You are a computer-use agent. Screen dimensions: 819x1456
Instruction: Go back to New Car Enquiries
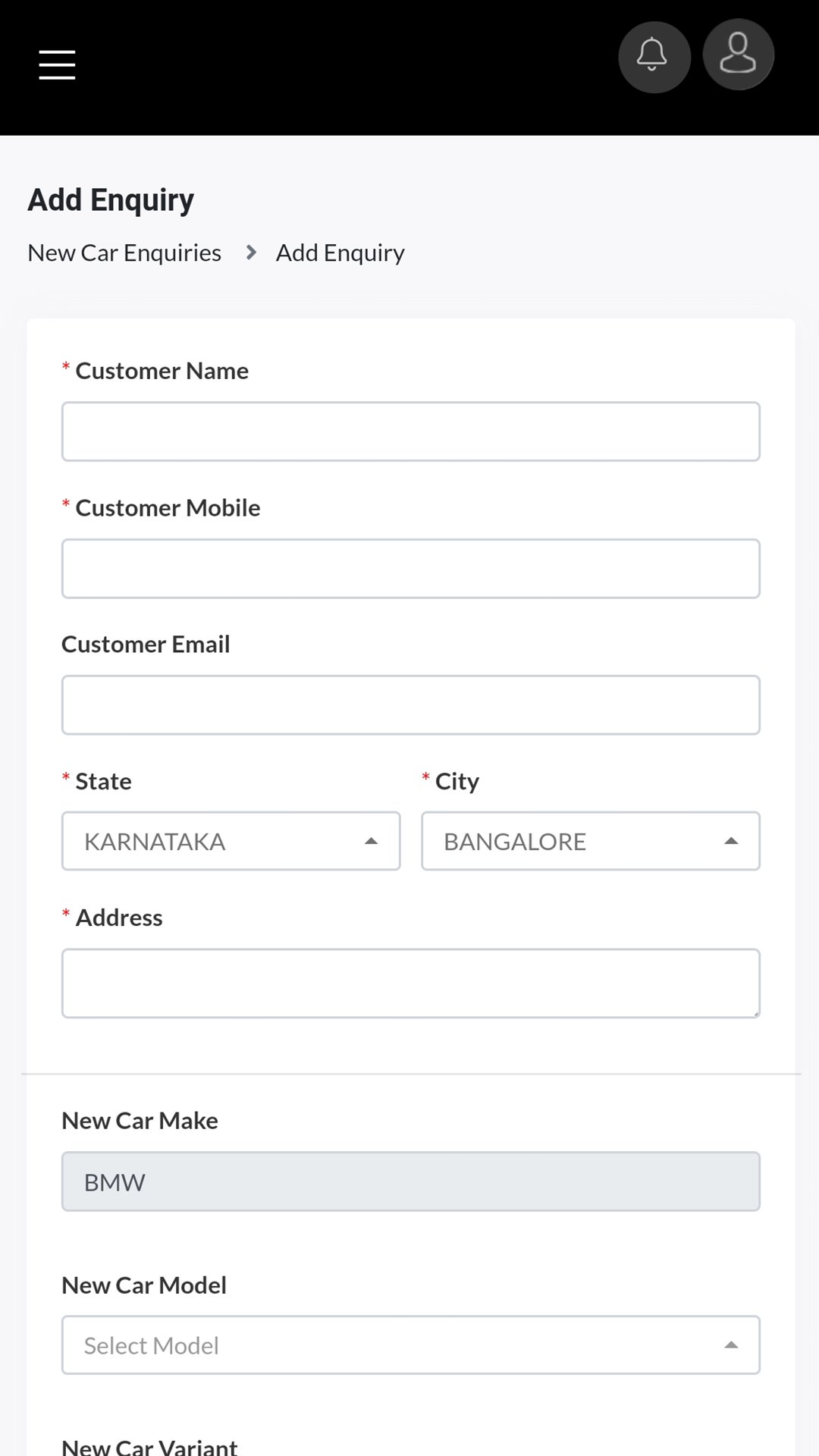coord(124,253)
